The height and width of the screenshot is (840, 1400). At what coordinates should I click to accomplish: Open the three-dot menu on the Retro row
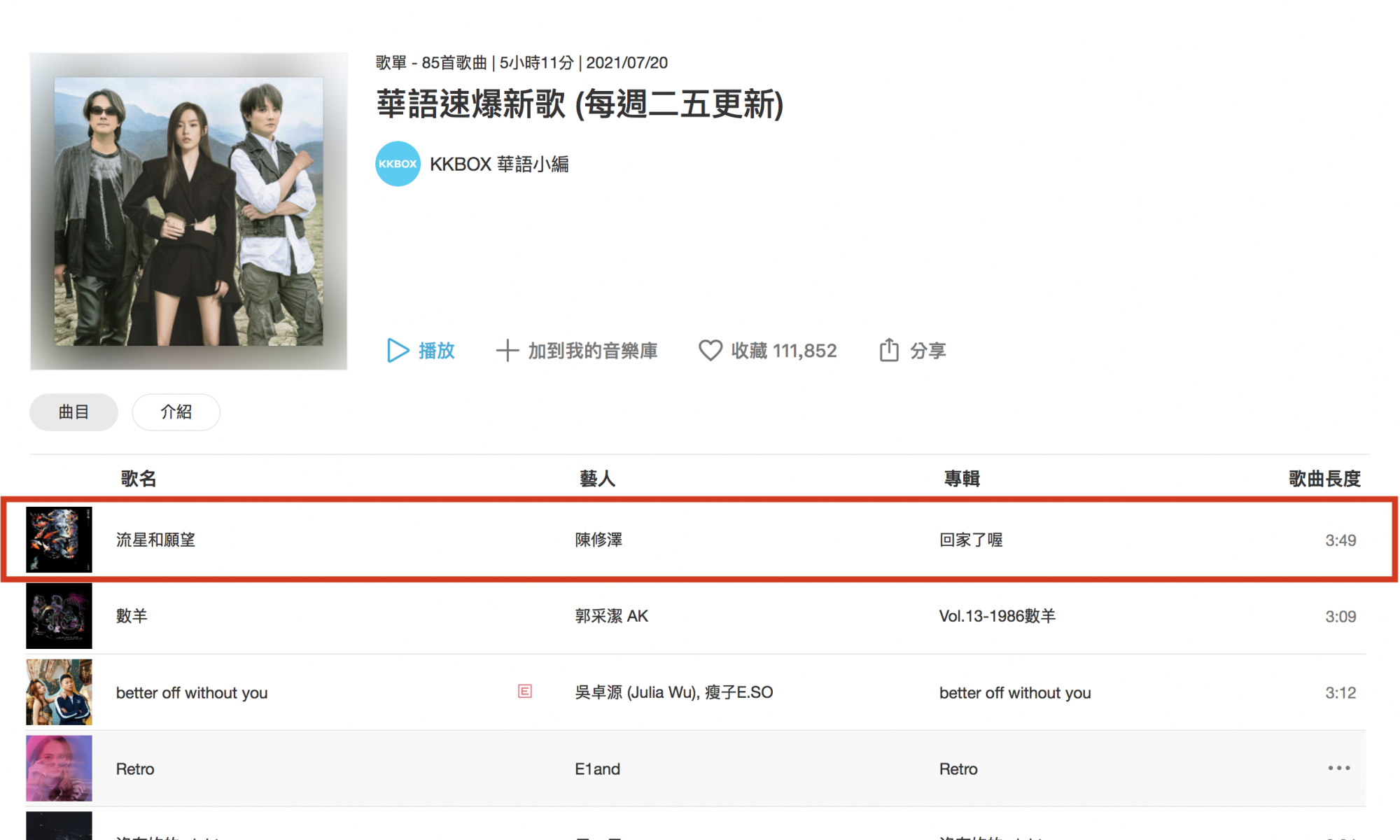1338,768
